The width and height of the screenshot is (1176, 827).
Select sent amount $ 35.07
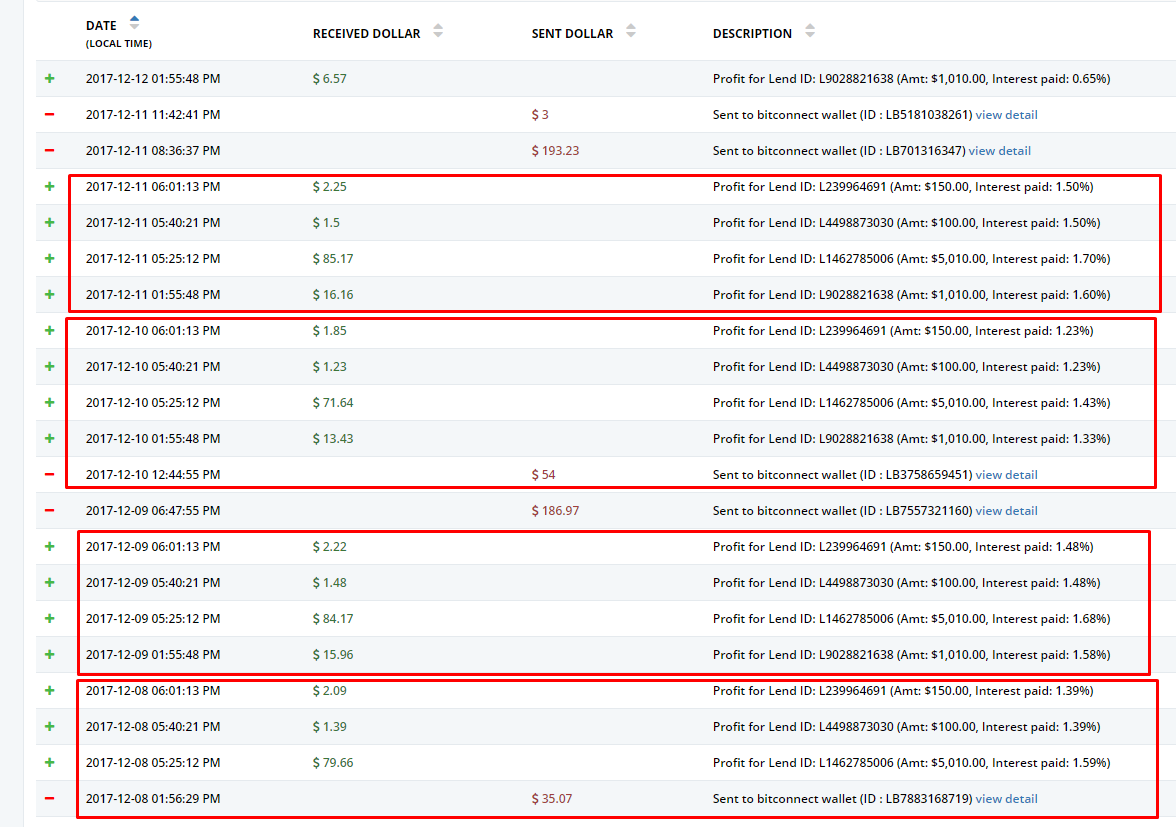[x=552, y=799]
